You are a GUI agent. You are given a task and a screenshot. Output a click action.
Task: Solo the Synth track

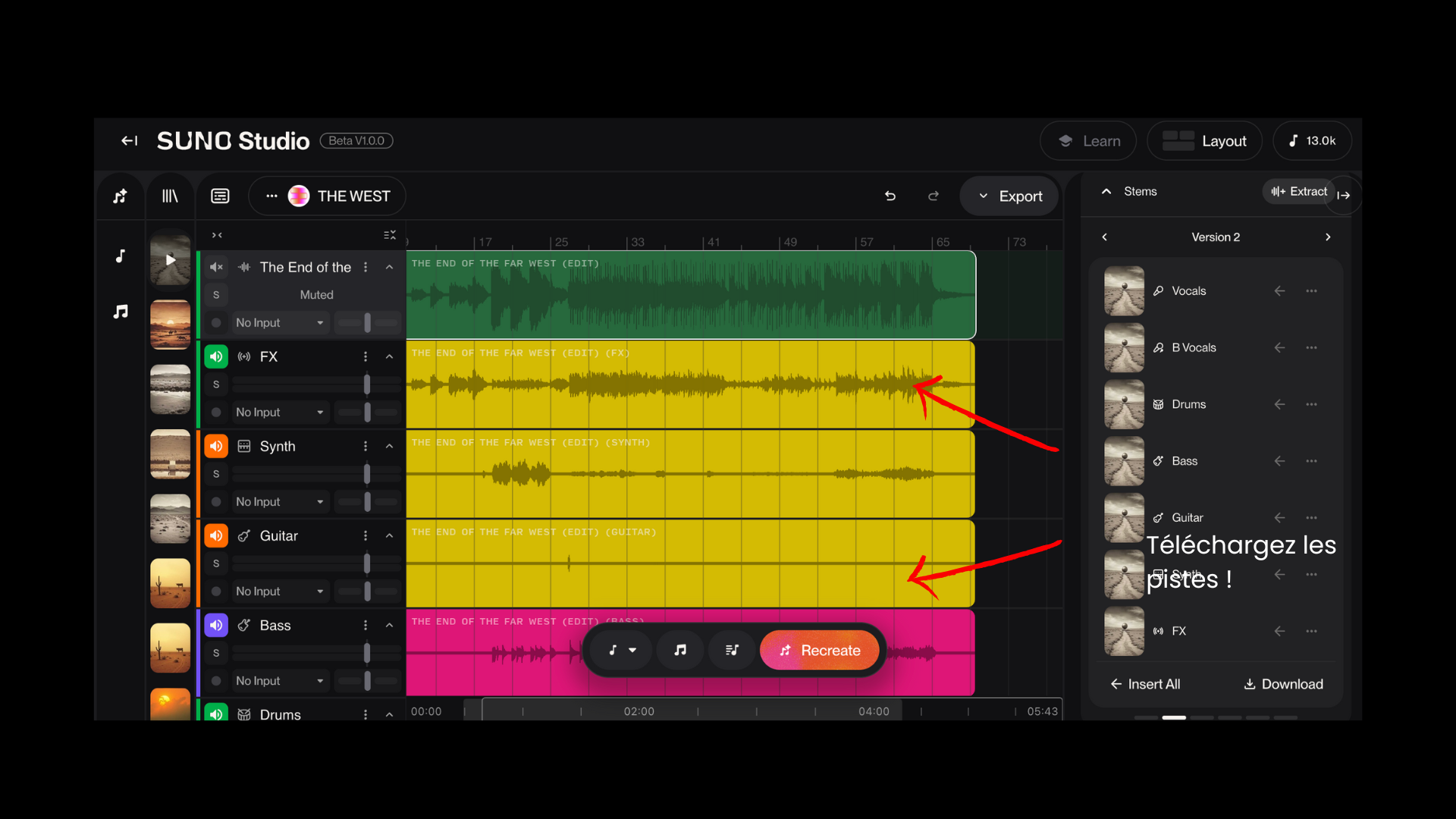click(216, 474)
